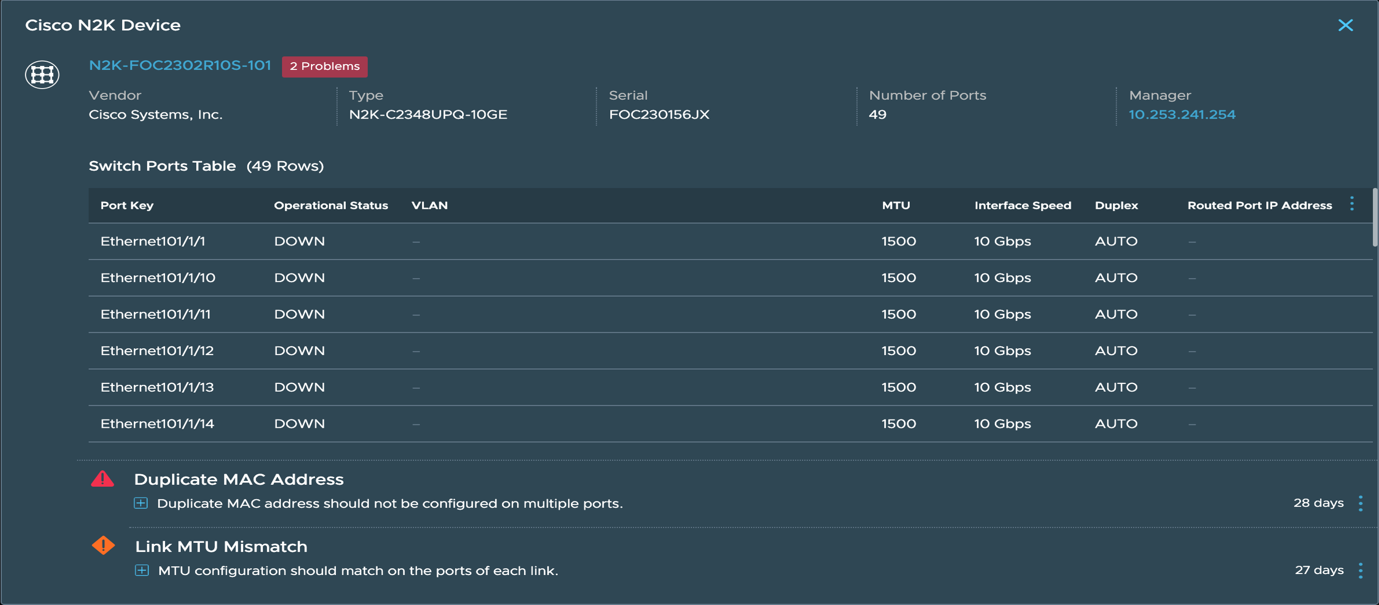Close the Cisco N2K Device panel
The height and width of the screenshot is (605, 1379).
click(1345, 25)
